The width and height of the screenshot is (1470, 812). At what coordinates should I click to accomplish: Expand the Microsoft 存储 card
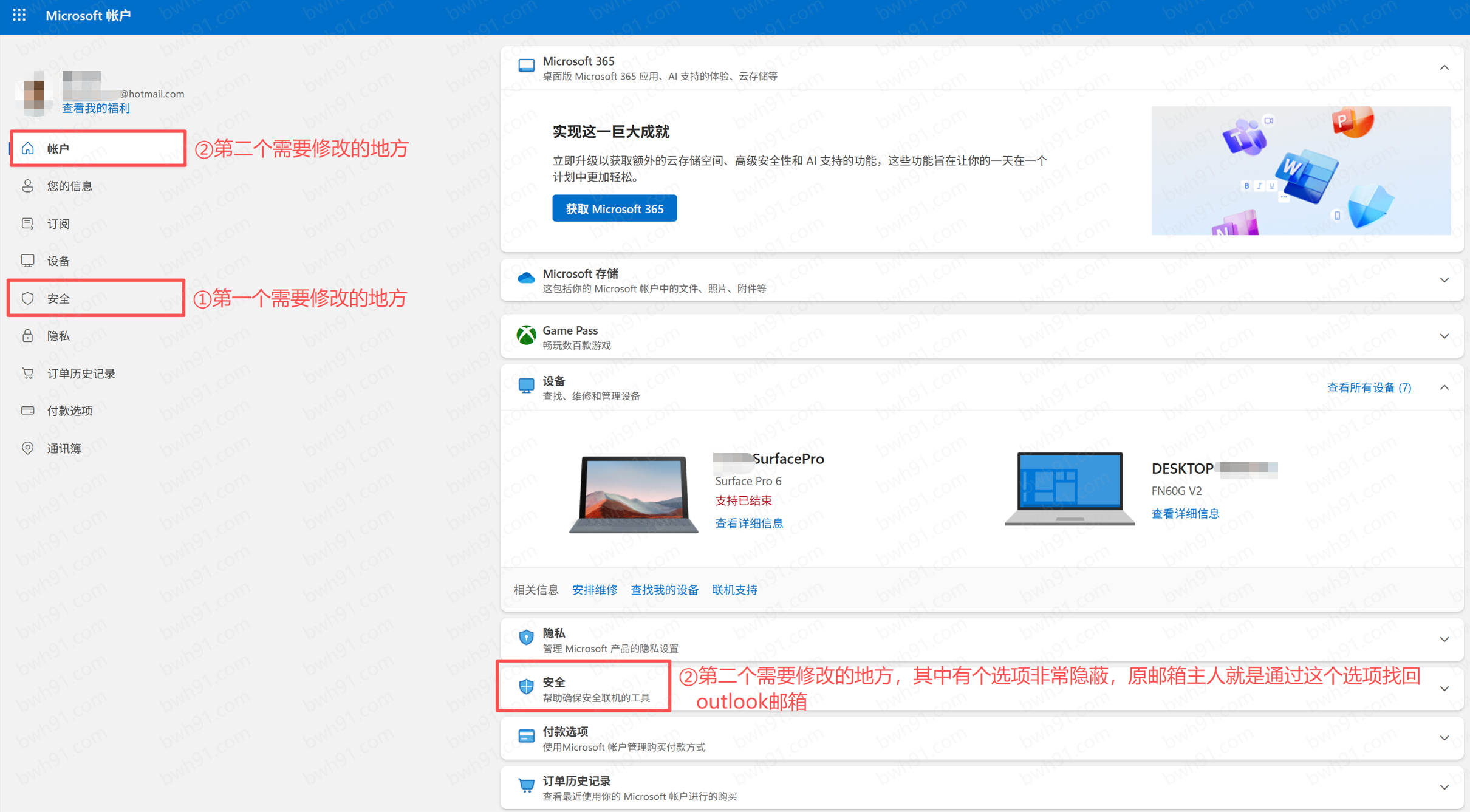coord(1444,280)
